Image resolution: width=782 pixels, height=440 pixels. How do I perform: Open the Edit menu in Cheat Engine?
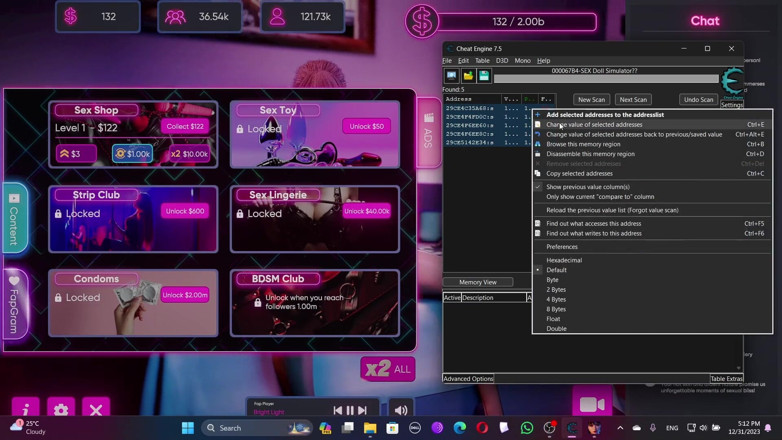pos(463,60)
